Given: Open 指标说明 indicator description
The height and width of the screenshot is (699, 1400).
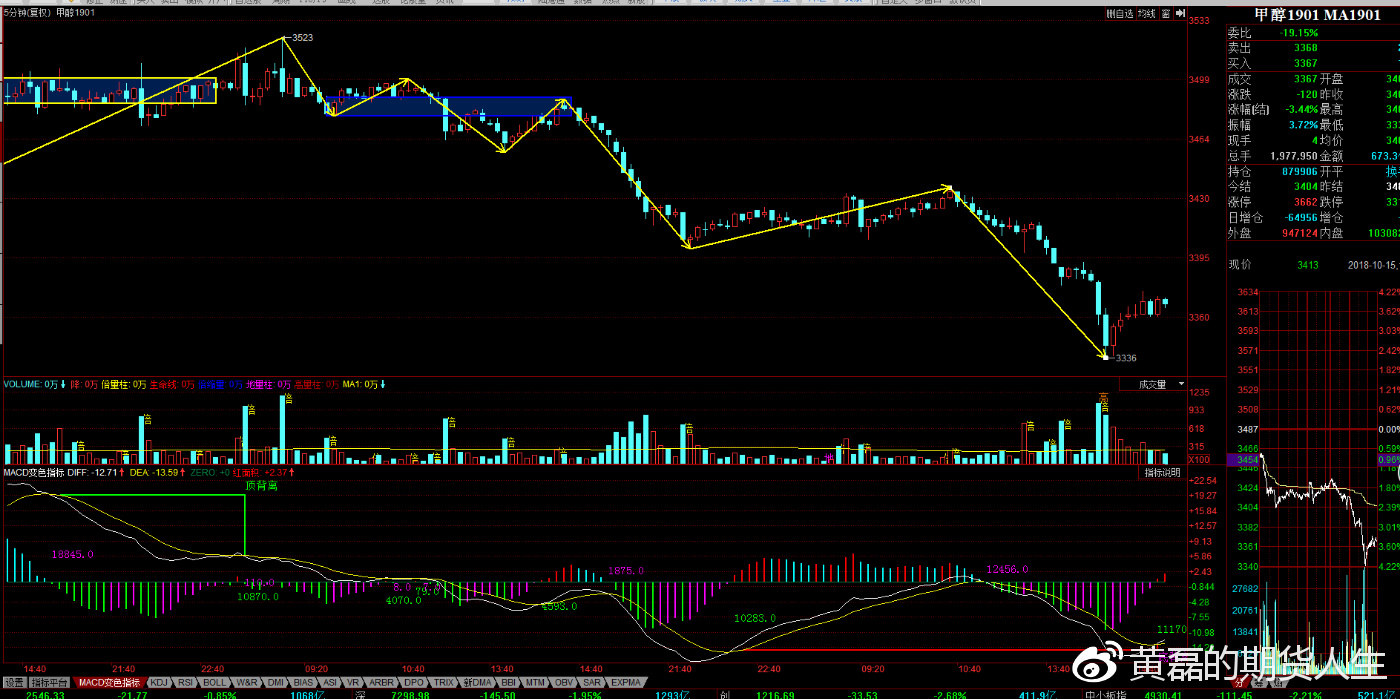Looking at the screenshot, I should pos(1162,472).
